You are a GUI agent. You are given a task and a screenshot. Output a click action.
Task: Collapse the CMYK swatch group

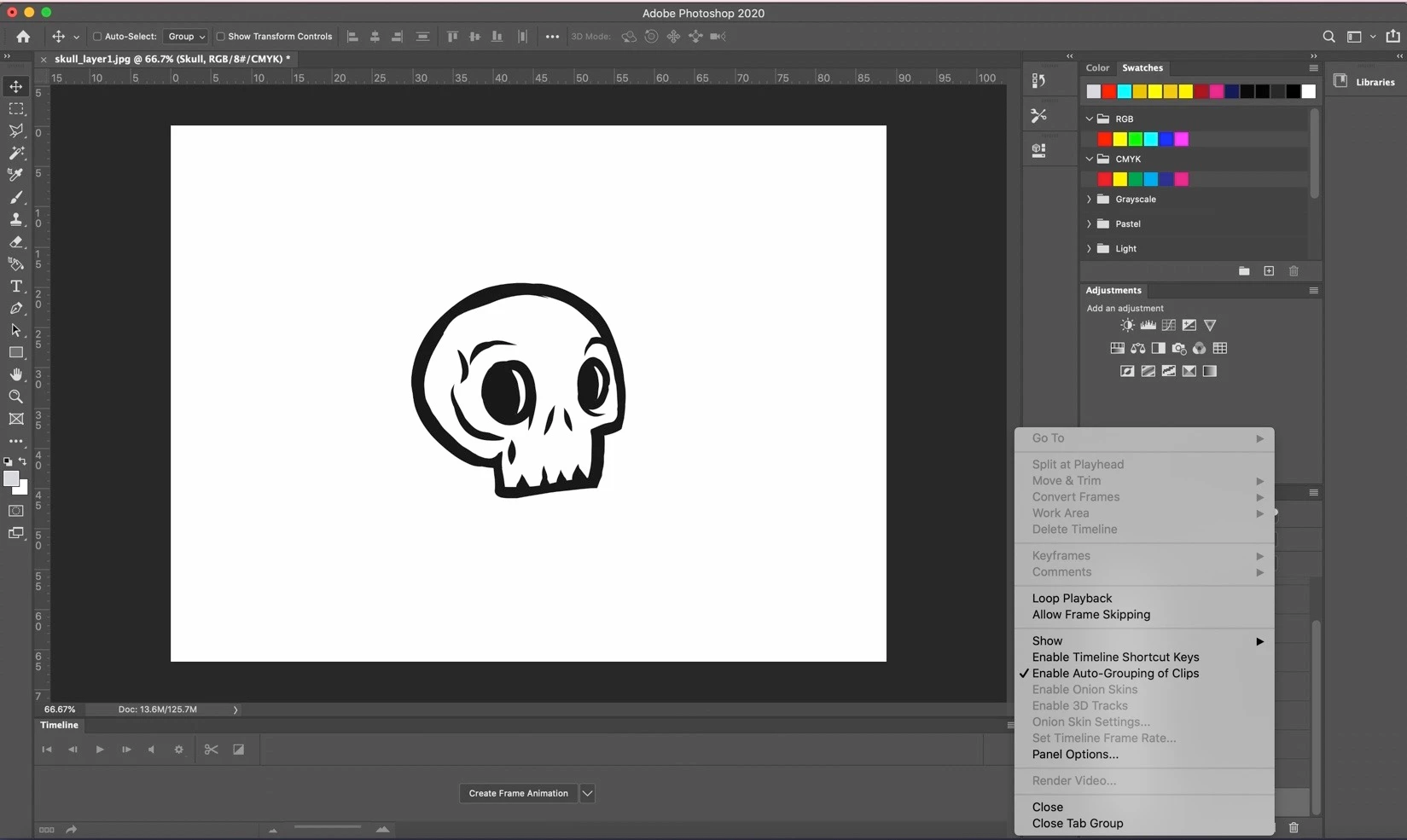pyautogui.click(x=1089, y=159)
